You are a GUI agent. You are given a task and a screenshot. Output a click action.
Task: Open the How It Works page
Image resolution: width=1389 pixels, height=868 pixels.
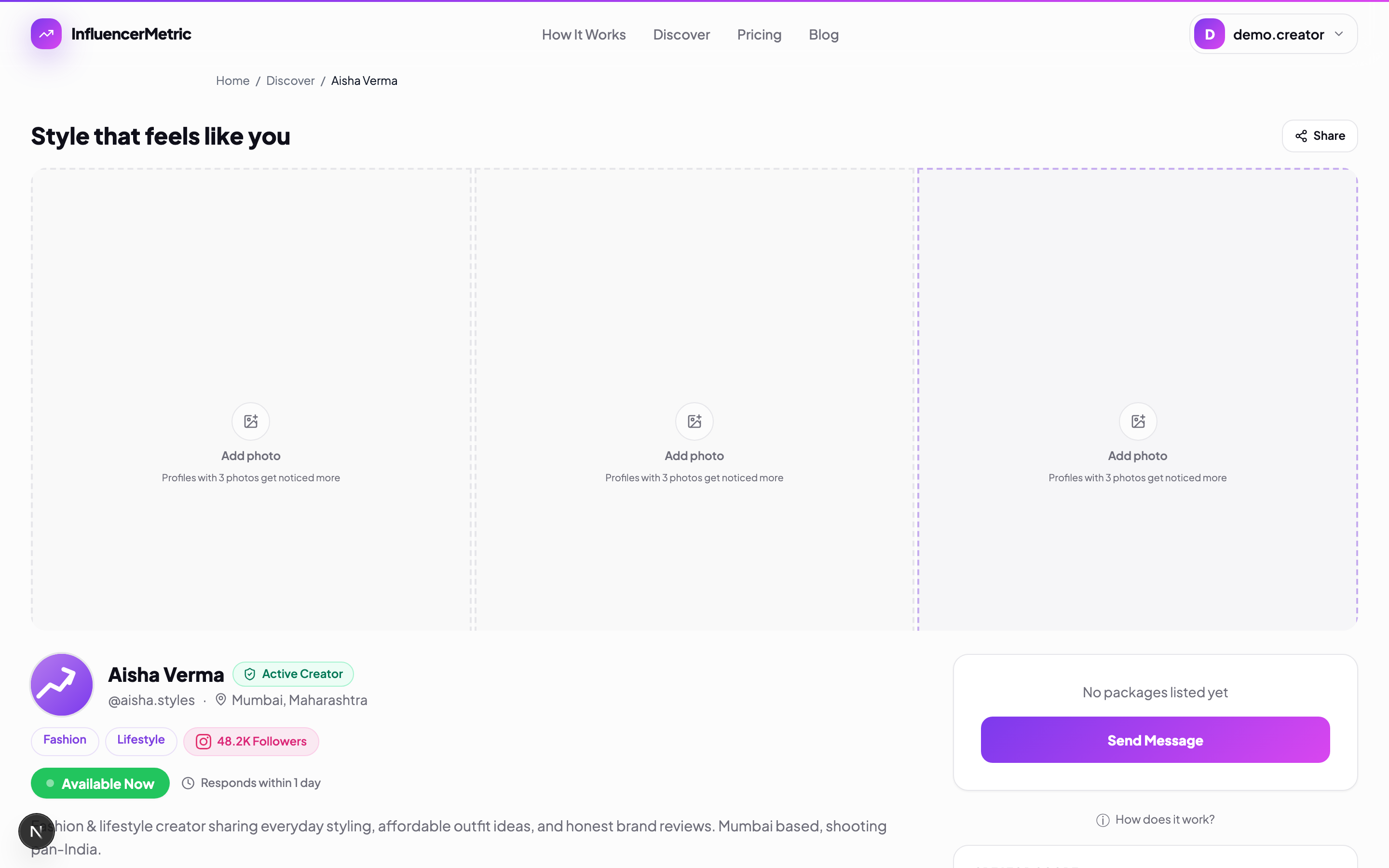584,34
